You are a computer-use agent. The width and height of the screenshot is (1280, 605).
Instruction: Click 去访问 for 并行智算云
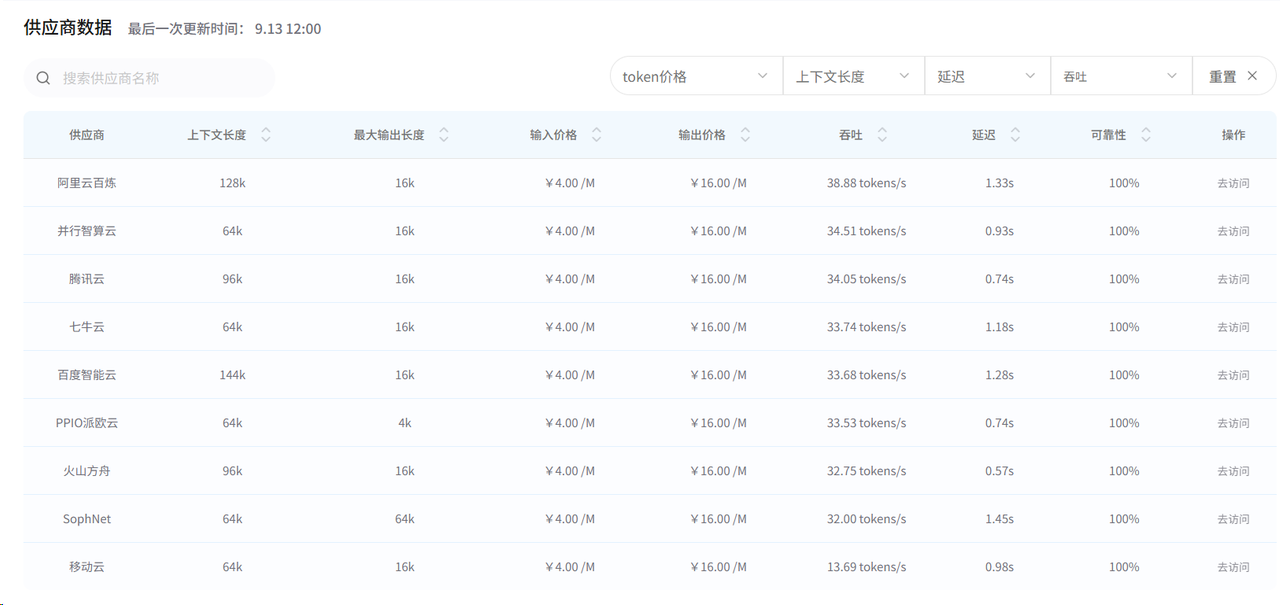(1233, 231)
